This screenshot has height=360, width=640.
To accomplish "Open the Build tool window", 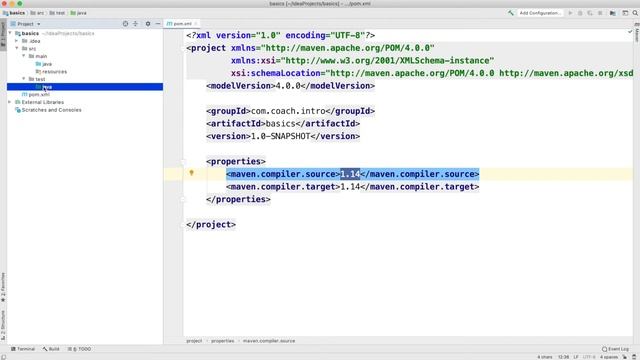I will pos(51,349).
